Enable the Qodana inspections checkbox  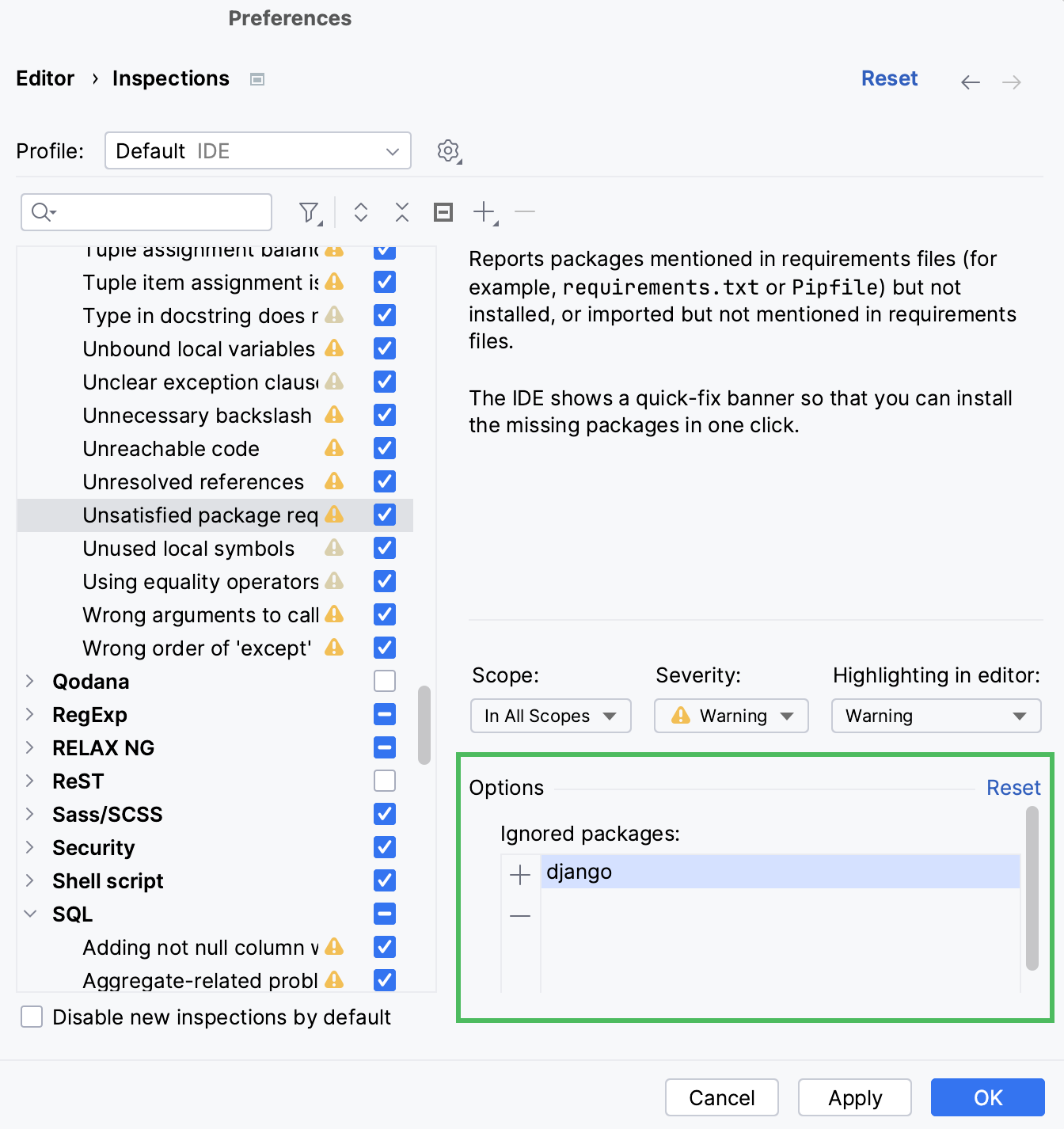385,681
